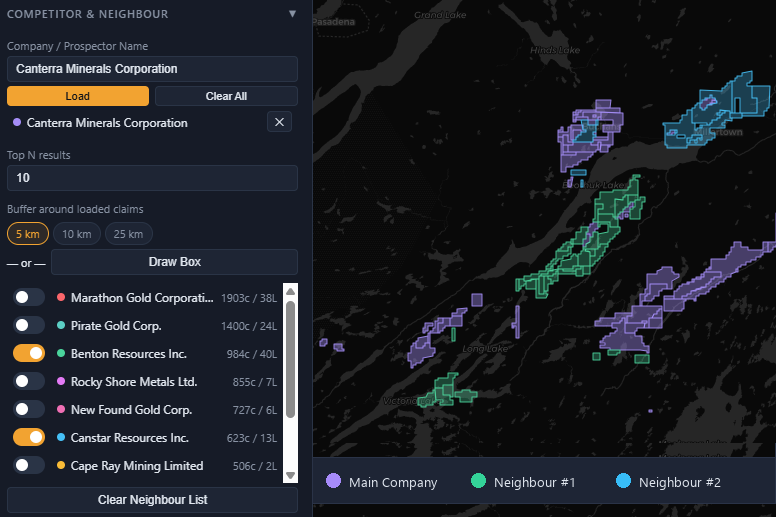This screenshot has width=776, height=517.
Task: Click the neighbour list scroll up arrow
Action: coord(291,291)
